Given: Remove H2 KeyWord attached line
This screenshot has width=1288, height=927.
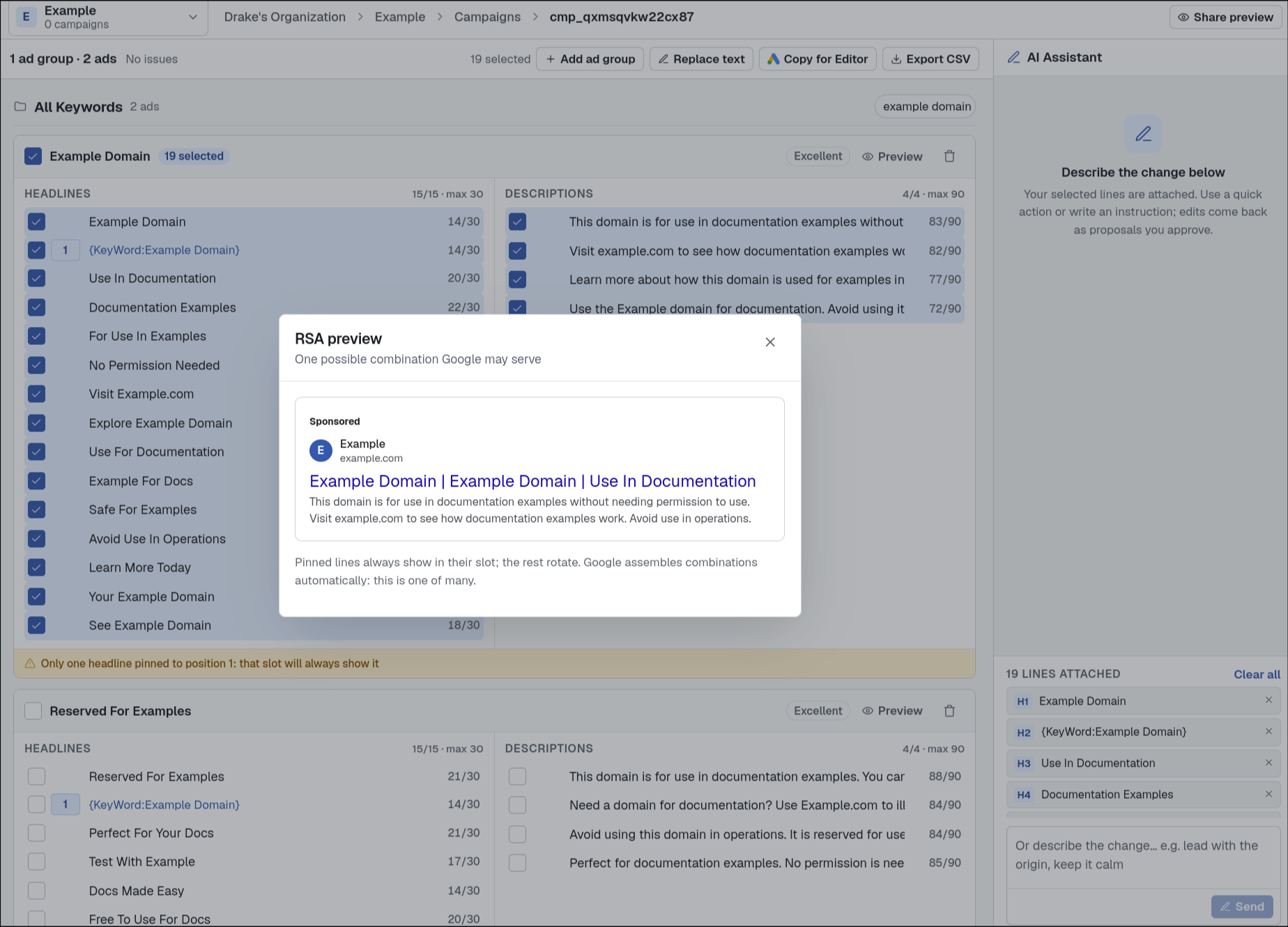Looking at the screenshot, I should (1268, 732).
